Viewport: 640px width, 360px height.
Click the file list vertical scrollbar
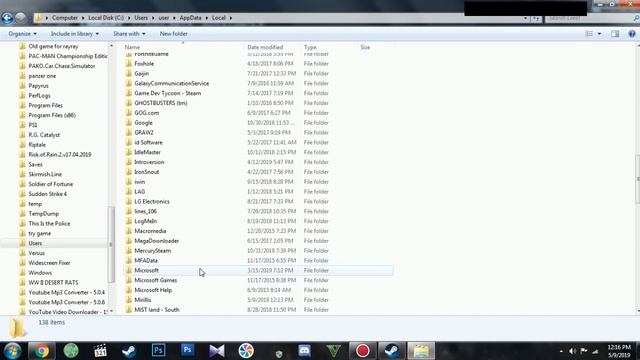click(637, 179)
